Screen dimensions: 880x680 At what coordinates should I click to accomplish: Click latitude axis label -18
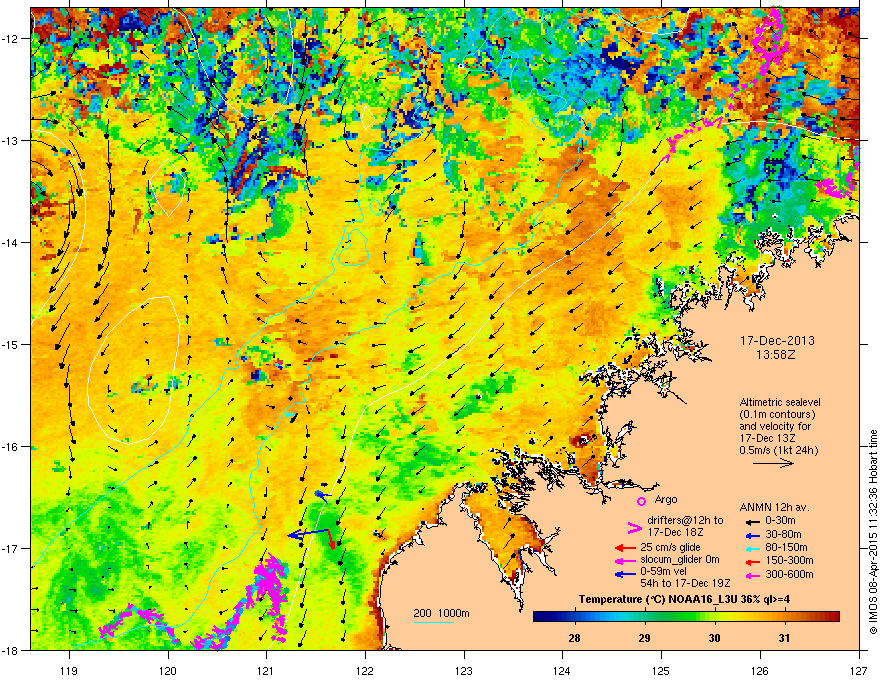[11, 650]
